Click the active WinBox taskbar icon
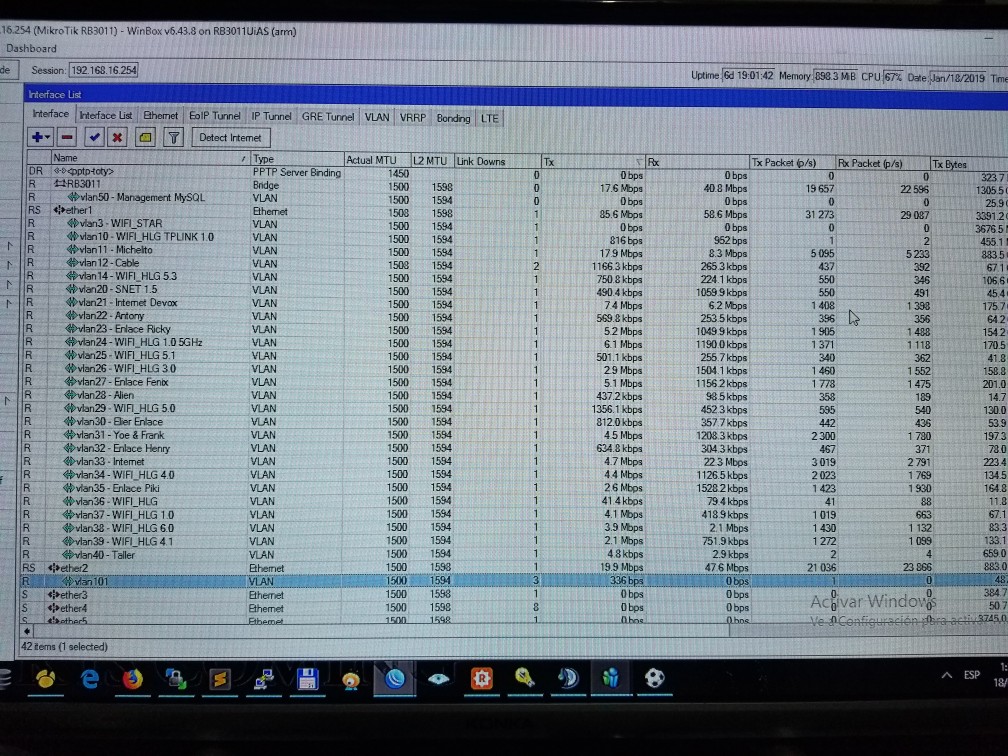The width and height of the screenshot is (1008, 756). (394, 679)
